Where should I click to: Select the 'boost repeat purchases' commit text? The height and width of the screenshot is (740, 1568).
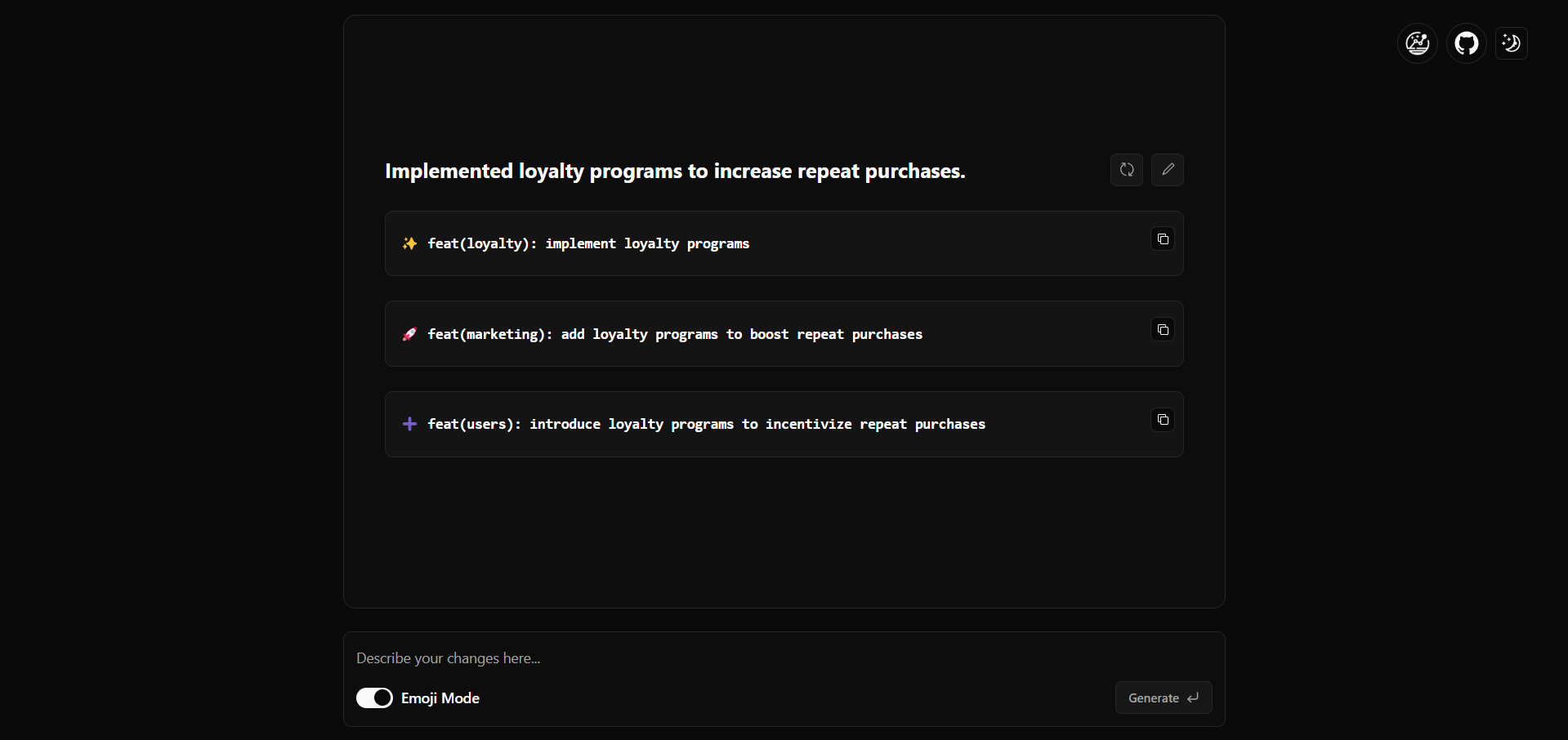[836, 335]
